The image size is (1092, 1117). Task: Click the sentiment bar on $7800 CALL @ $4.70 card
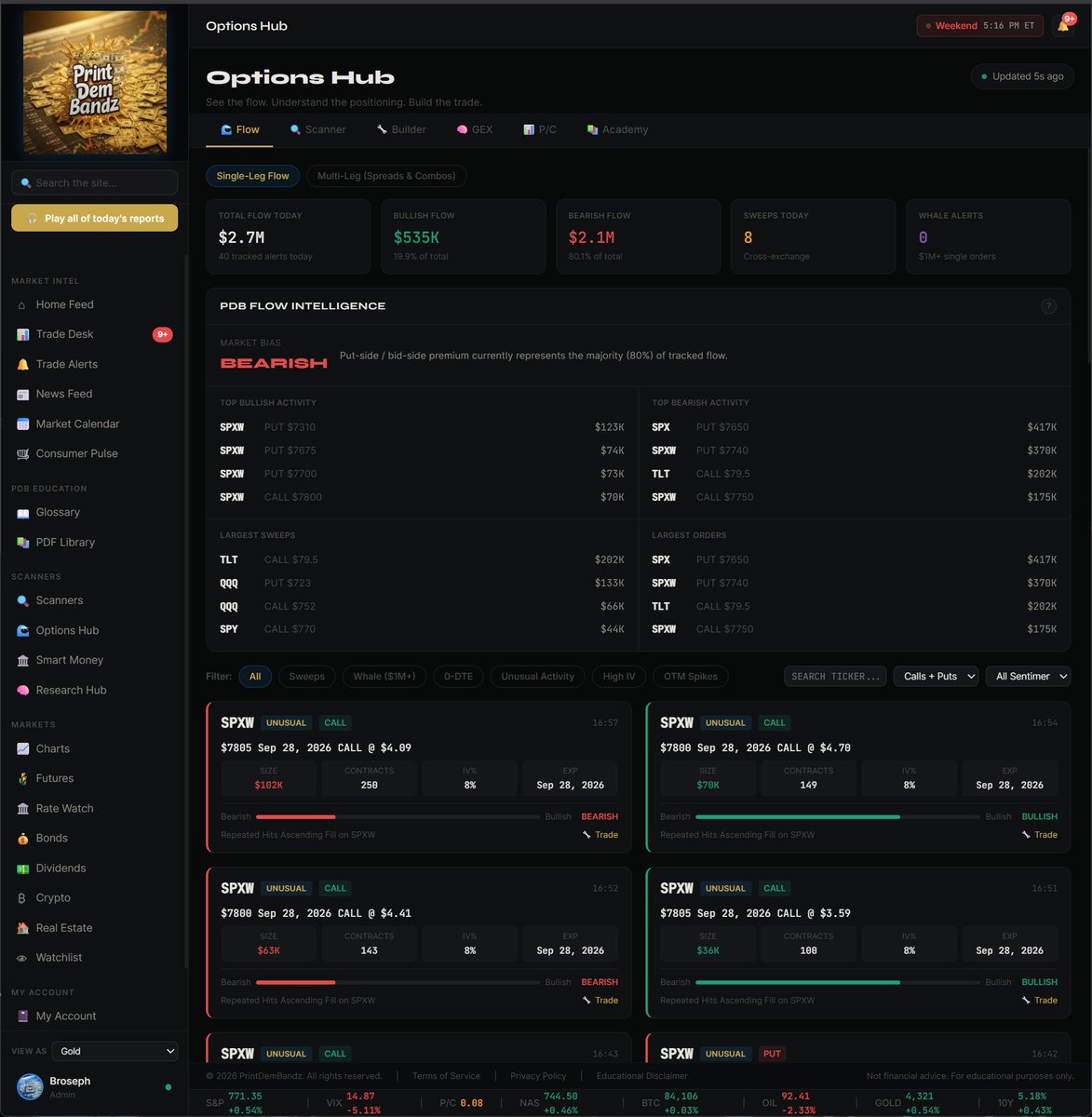pyautogui.click(x=837, y=816)
